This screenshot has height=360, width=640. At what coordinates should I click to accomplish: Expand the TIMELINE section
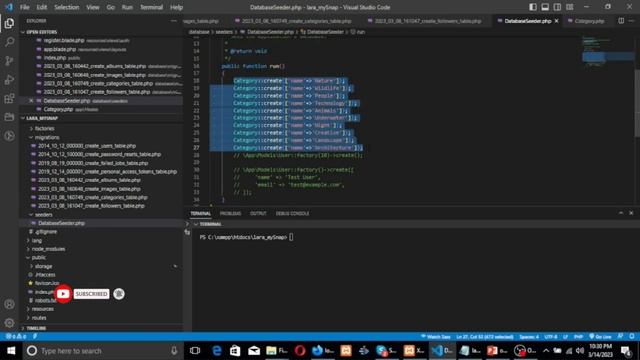point(36,328)
